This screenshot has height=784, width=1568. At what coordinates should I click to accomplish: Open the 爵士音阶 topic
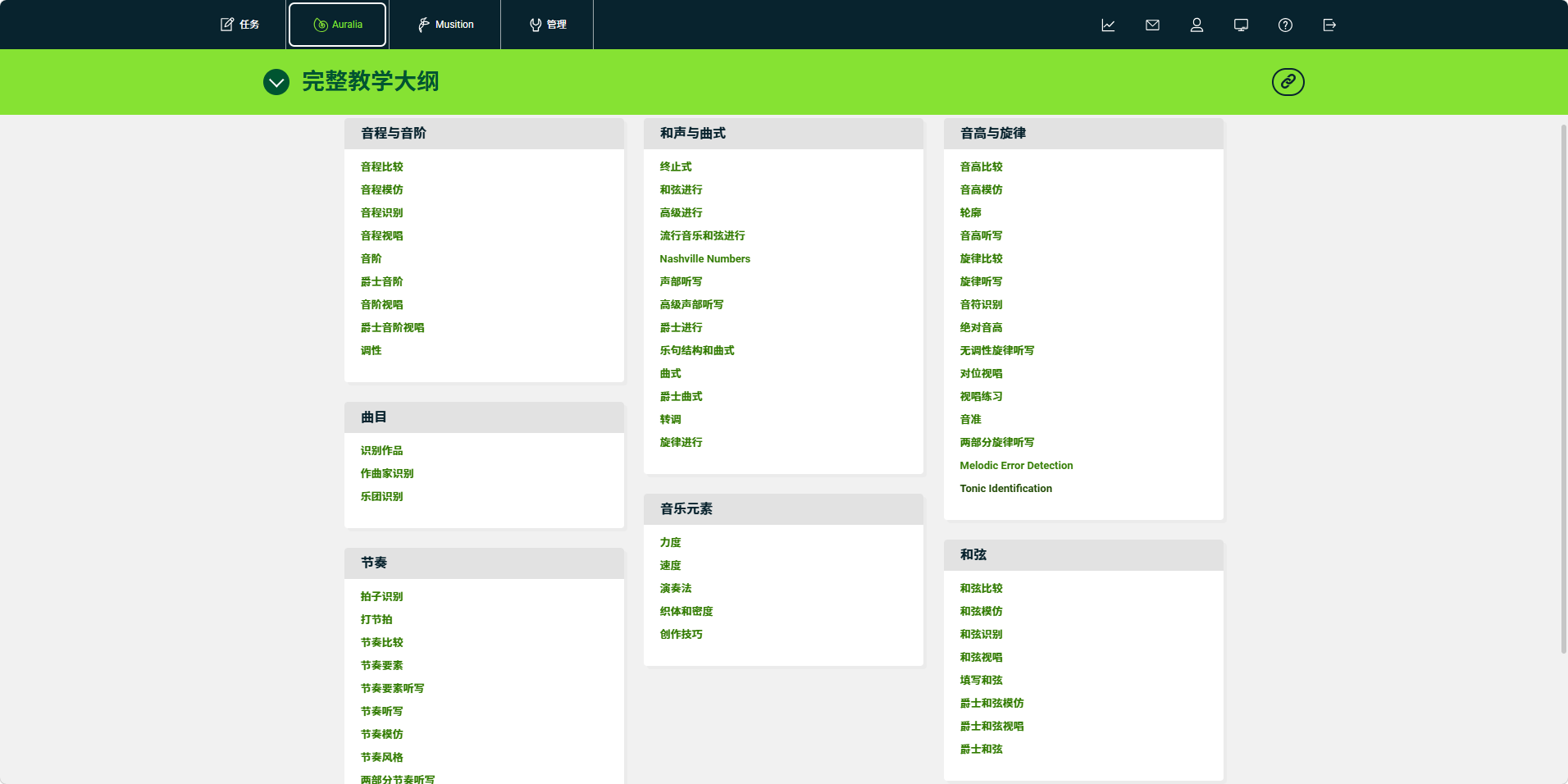click(x=382, y=281)
